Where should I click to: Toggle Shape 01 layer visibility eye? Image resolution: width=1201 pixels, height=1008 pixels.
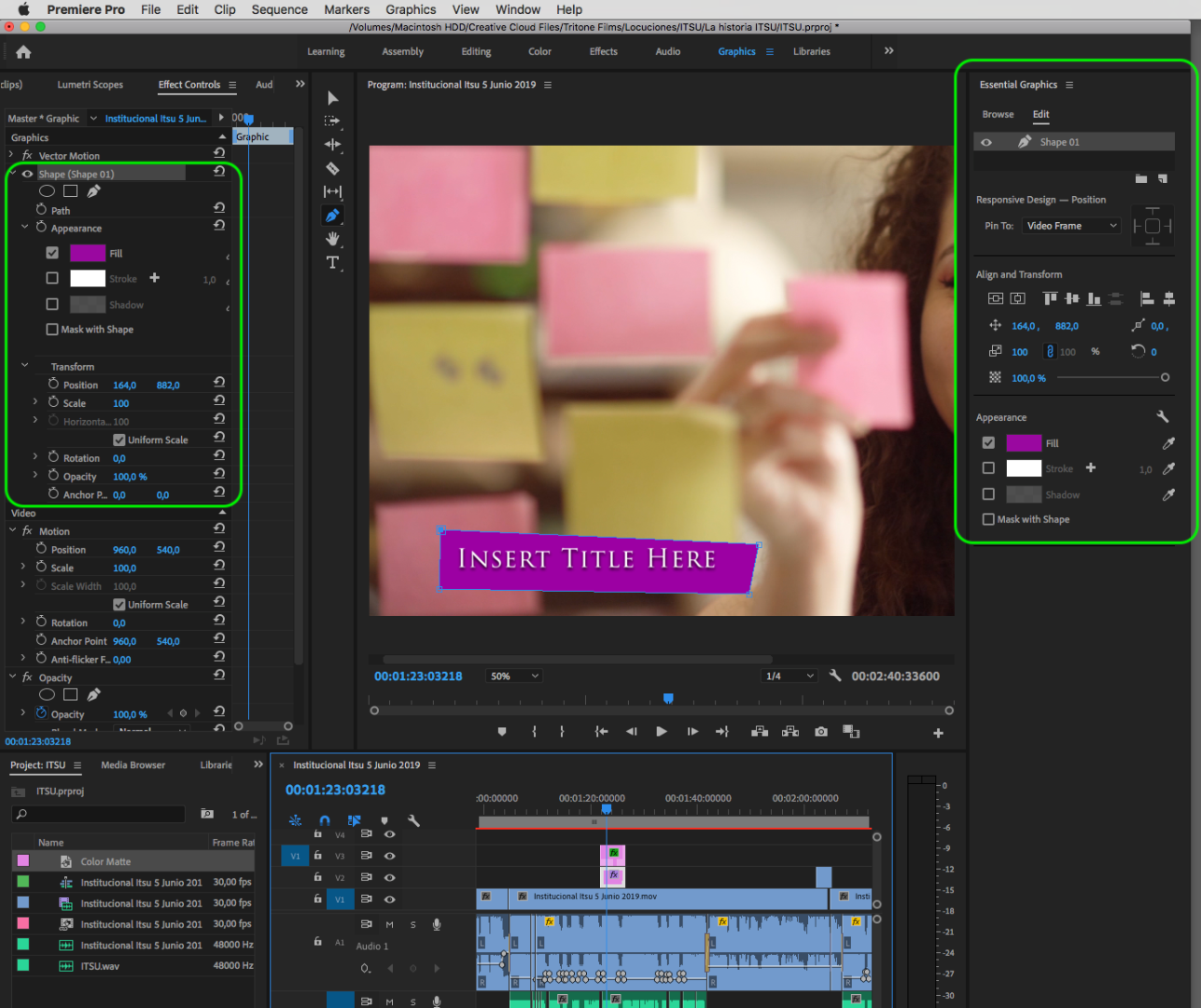pos(986,142)
